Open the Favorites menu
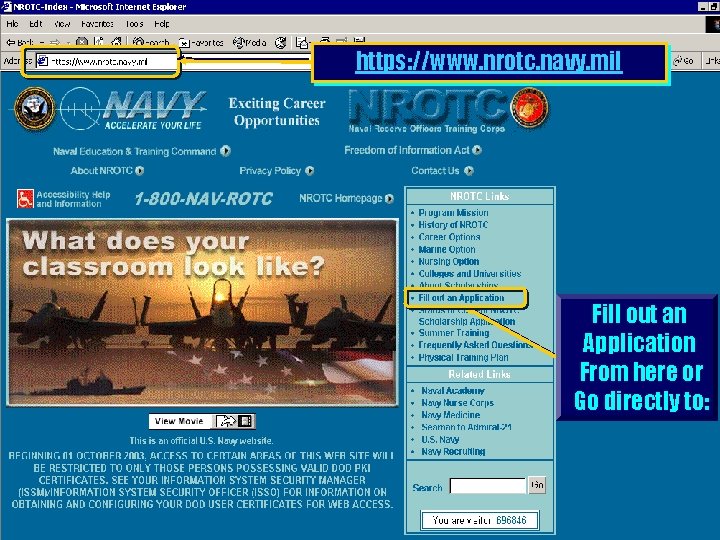Screen dimensions: 720x540 click(97, 24)
